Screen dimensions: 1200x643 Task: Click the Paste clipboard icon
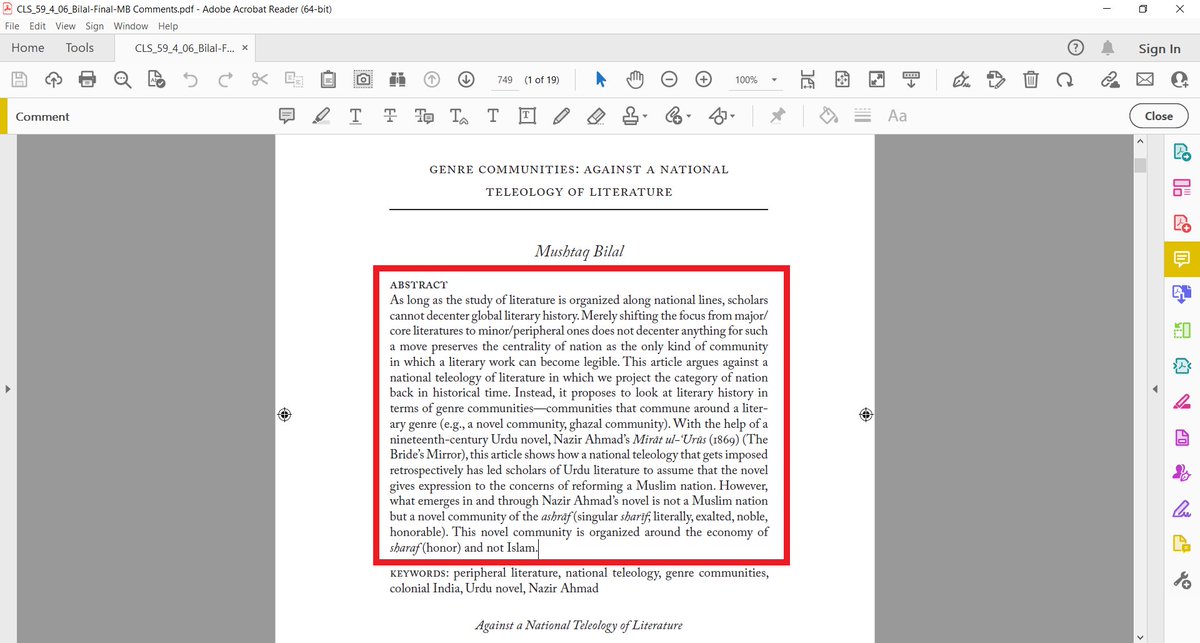pos(328,80)
